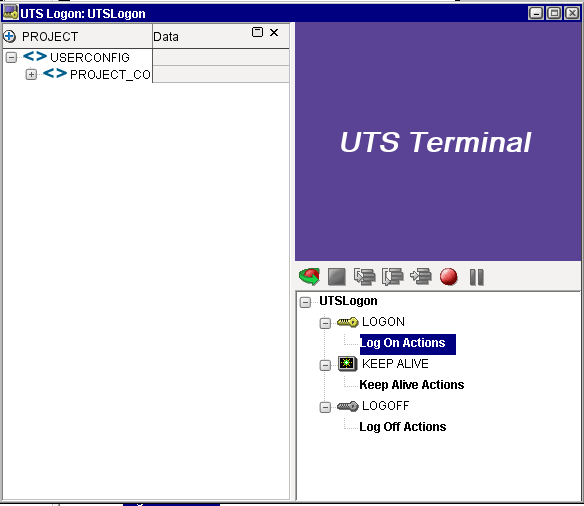Click the insert-arrow list icon in toolbar

tap(421, 277)
